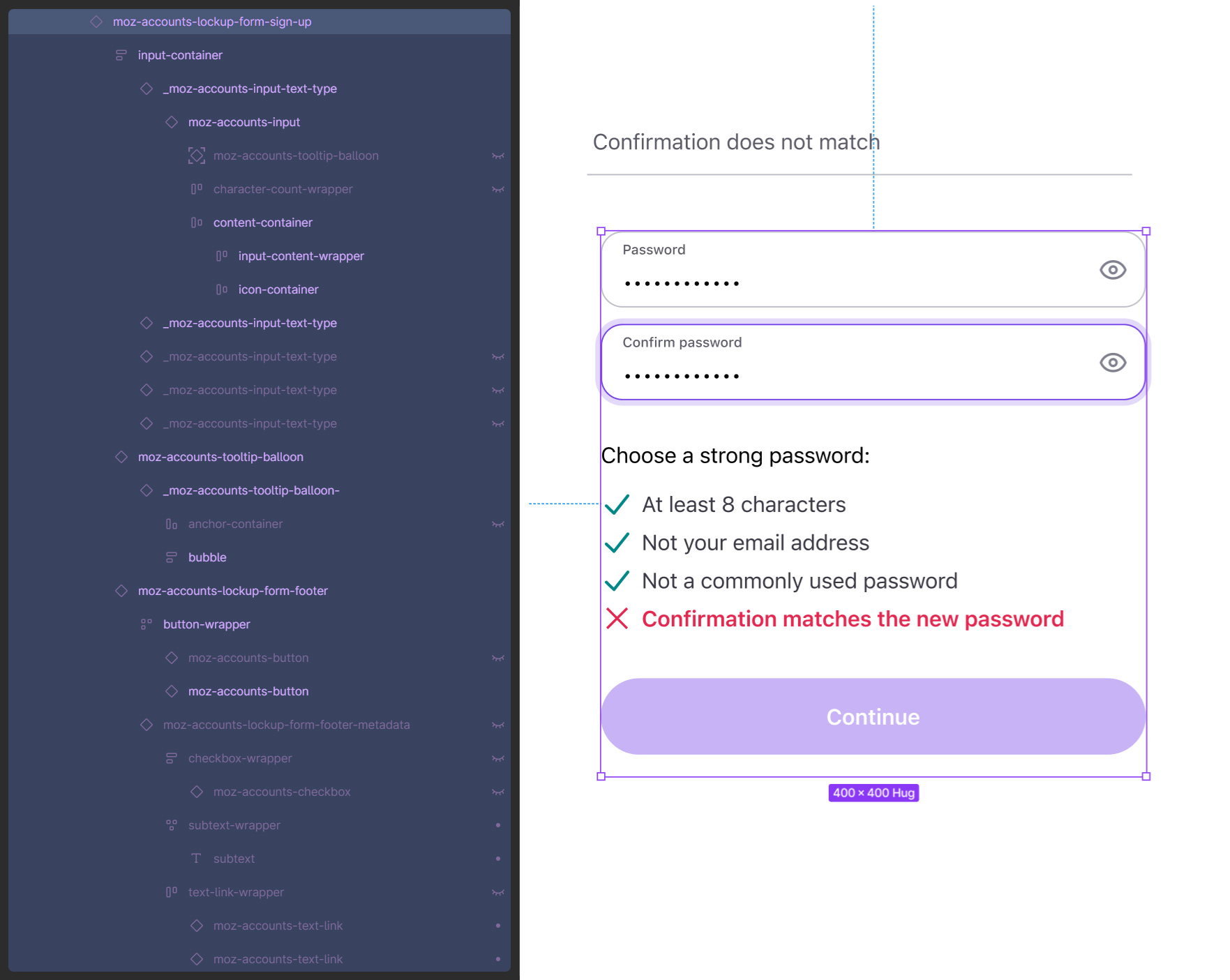
Task: Click the 400 × 400 Hug size label
Action: click(x=873, y=793)
